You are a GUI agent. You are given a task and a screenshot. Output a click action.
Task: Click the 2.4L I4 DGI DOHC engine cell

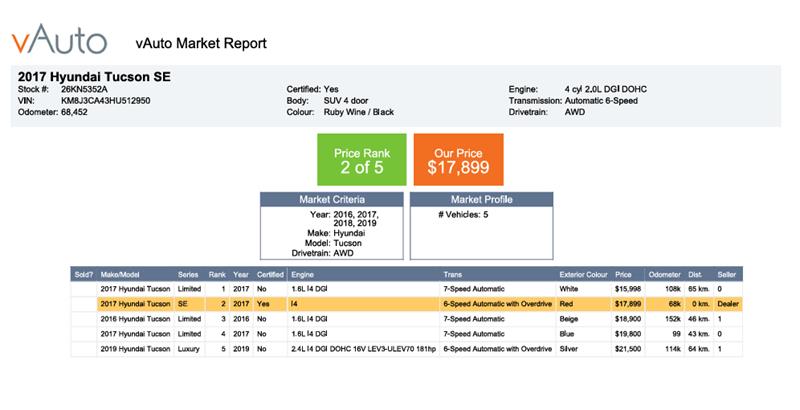(x=363, y=349)
